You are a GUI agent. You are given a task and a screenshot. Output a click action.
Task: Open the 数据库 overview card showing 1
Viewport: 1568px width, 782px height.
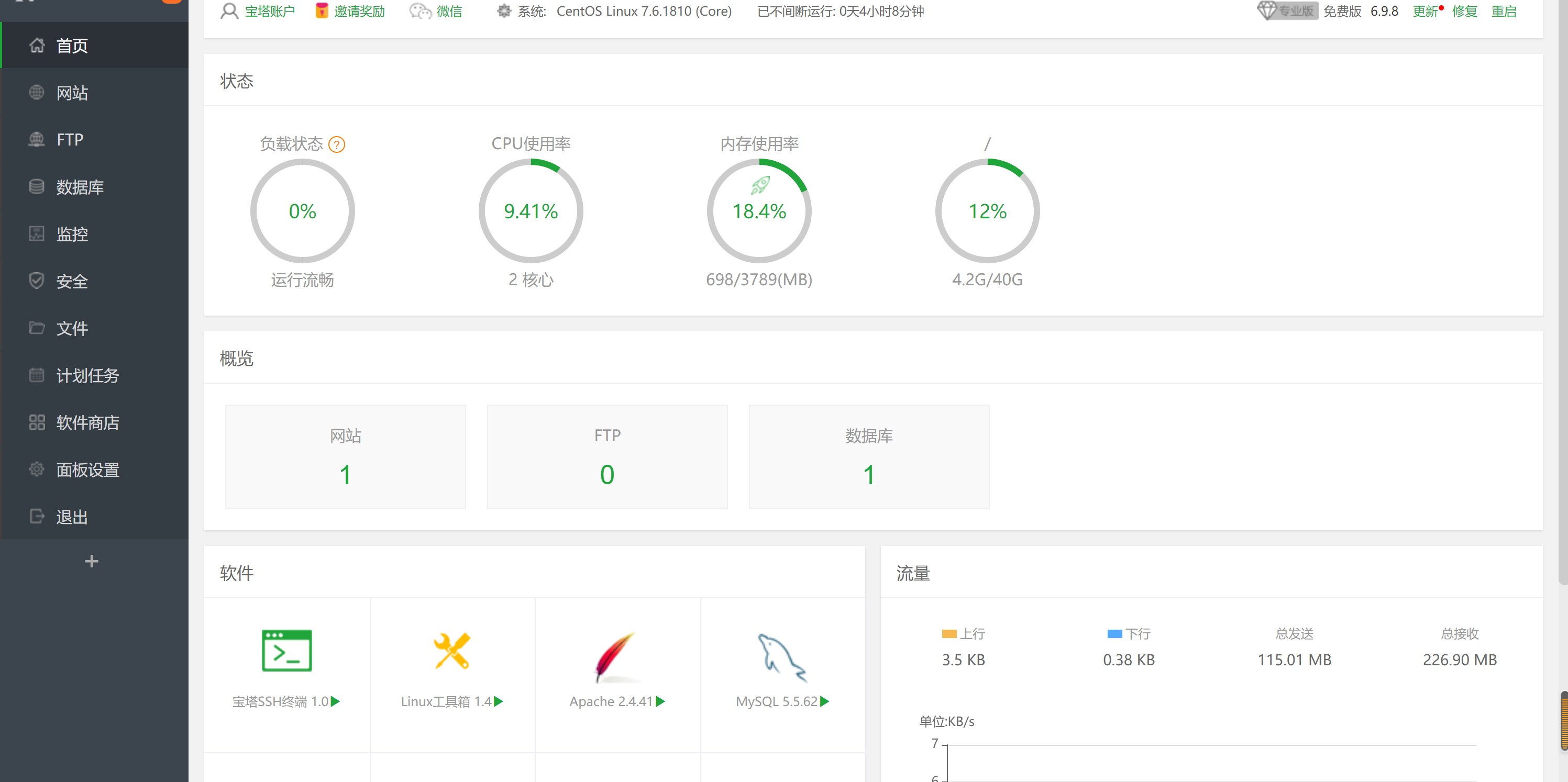pyautogui.click(x=869, y=457)
